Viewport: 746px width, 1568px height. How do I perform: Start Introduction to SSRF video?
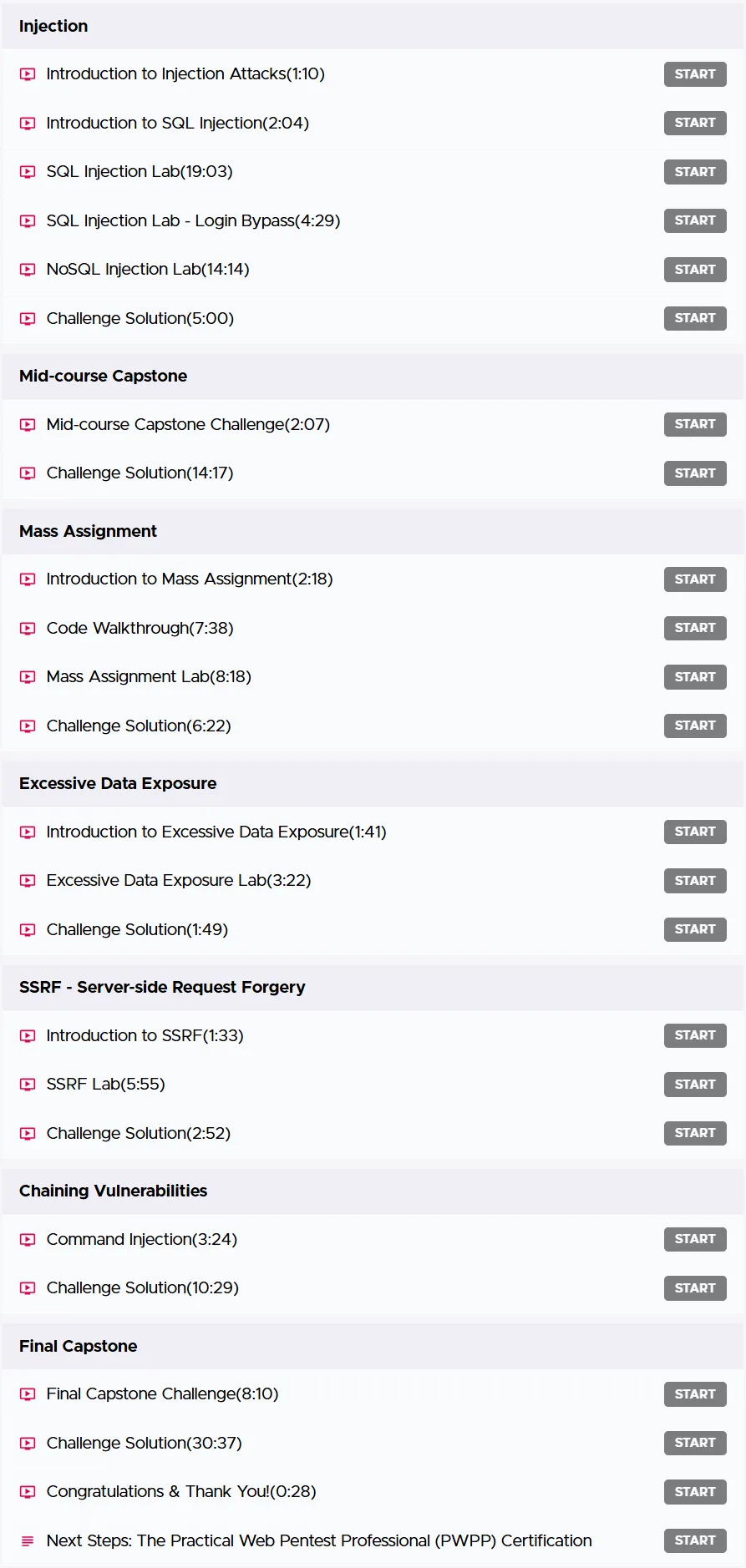(x=695, y=1035)
